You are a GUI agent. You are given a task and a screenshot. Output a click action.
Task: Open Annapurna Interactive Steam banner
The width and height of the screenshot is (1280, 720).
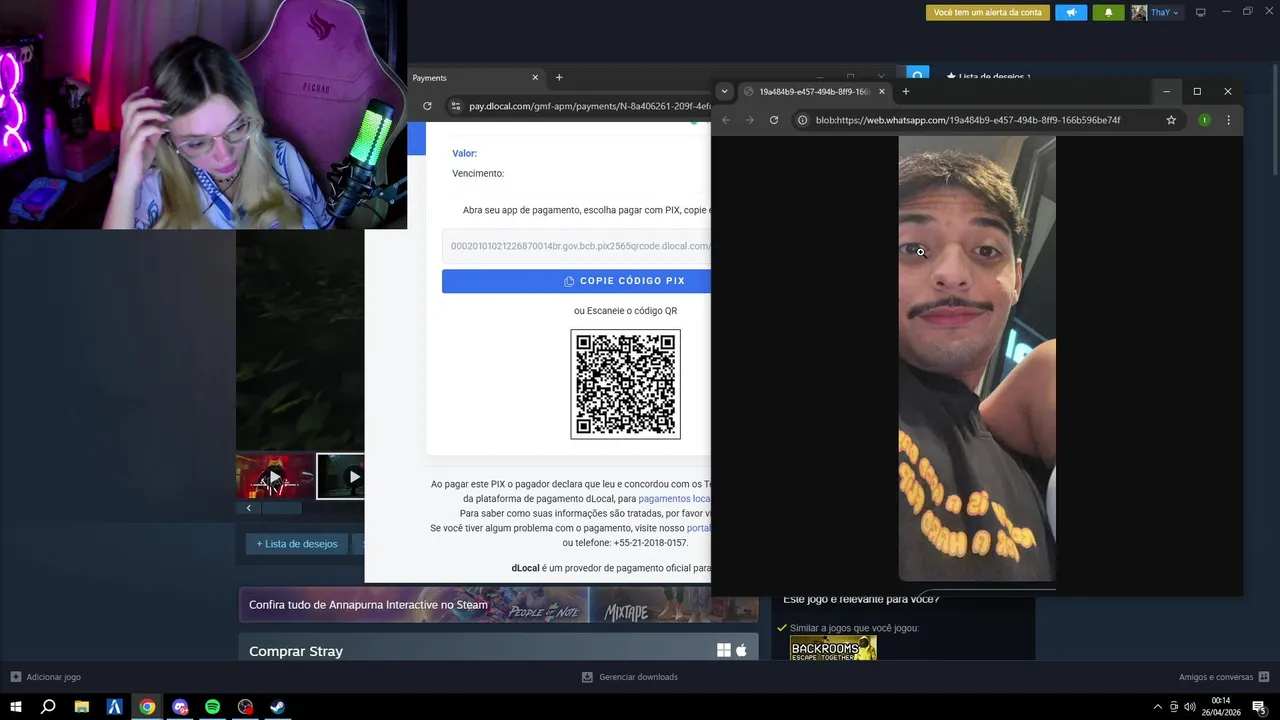click(x=498, y=604)
